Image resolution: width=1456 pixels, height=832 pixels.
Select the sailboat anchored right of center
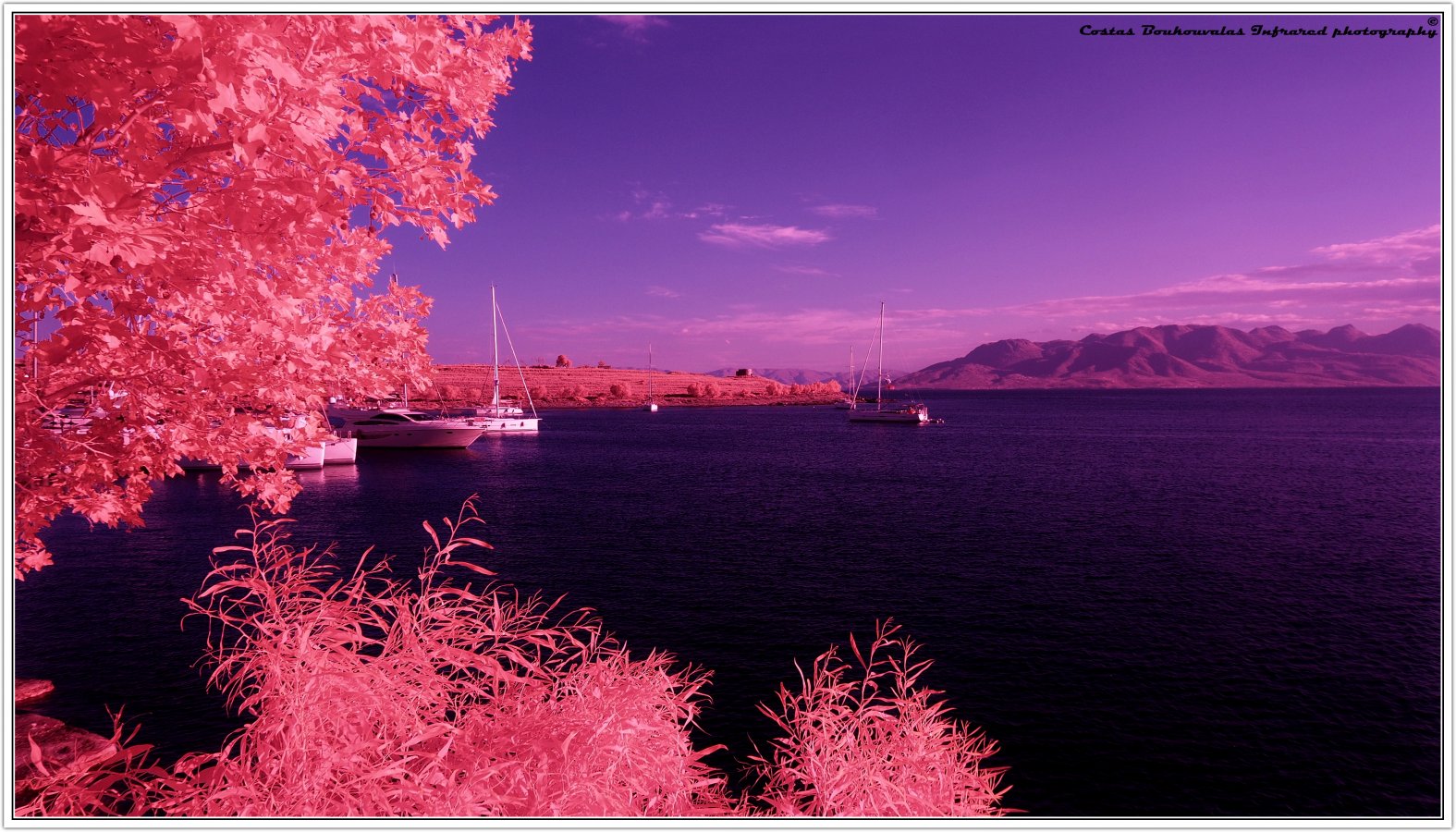(x=887, y=411)
